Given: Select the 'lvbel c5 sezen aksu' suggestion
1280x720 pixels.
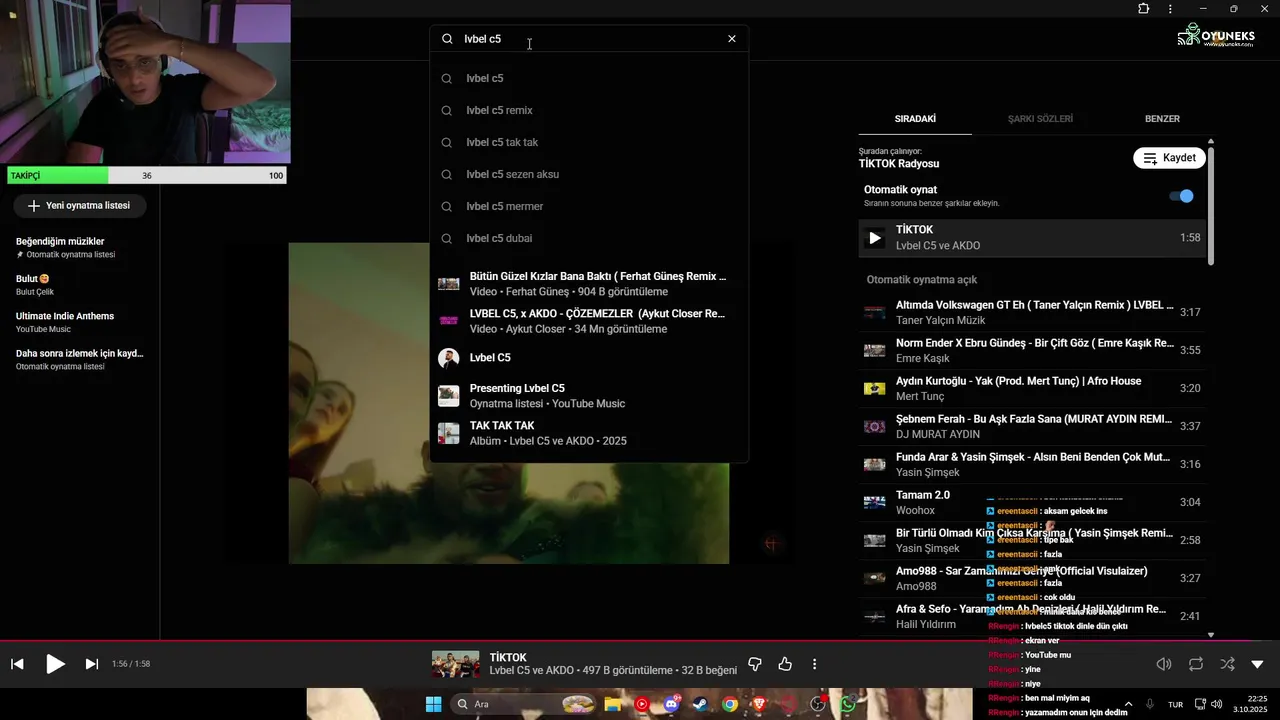Looking at the screenshot, I should coord(589,174).
